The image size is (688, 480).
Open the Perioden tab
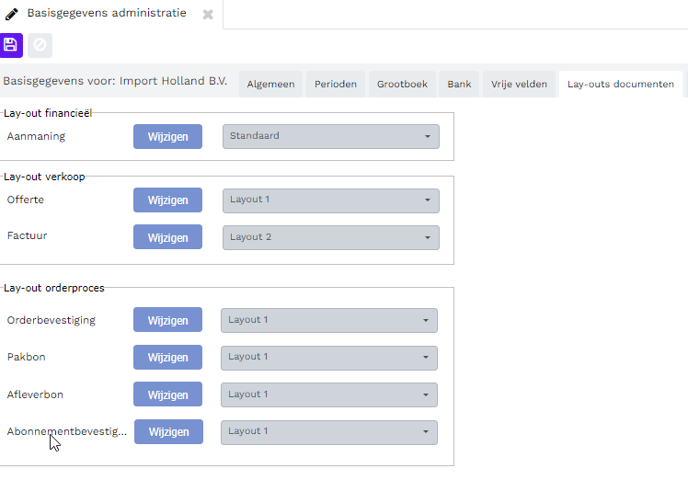pos(336,84)
